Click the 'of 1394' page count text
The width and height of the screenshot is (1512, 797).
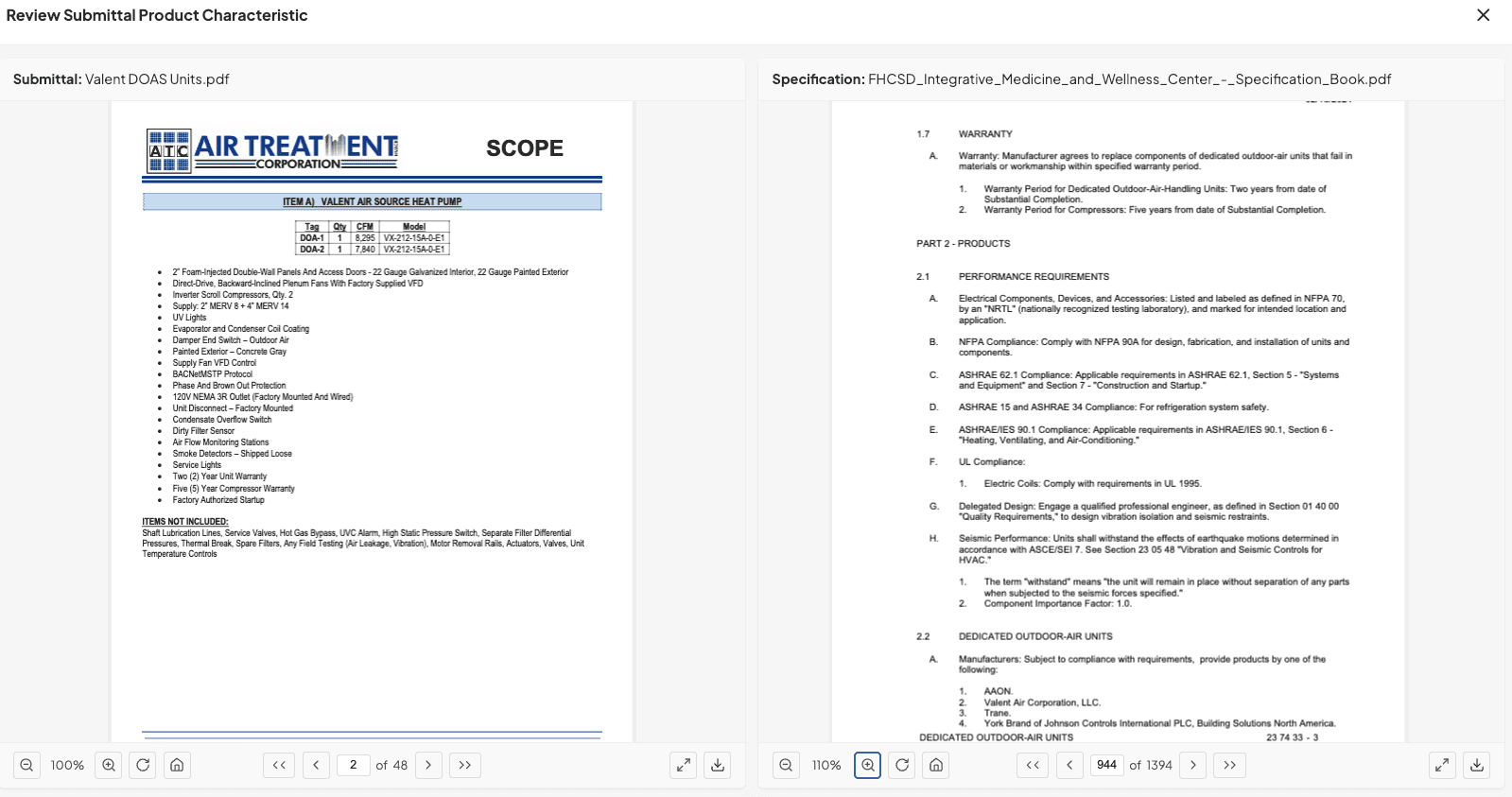1151,765
